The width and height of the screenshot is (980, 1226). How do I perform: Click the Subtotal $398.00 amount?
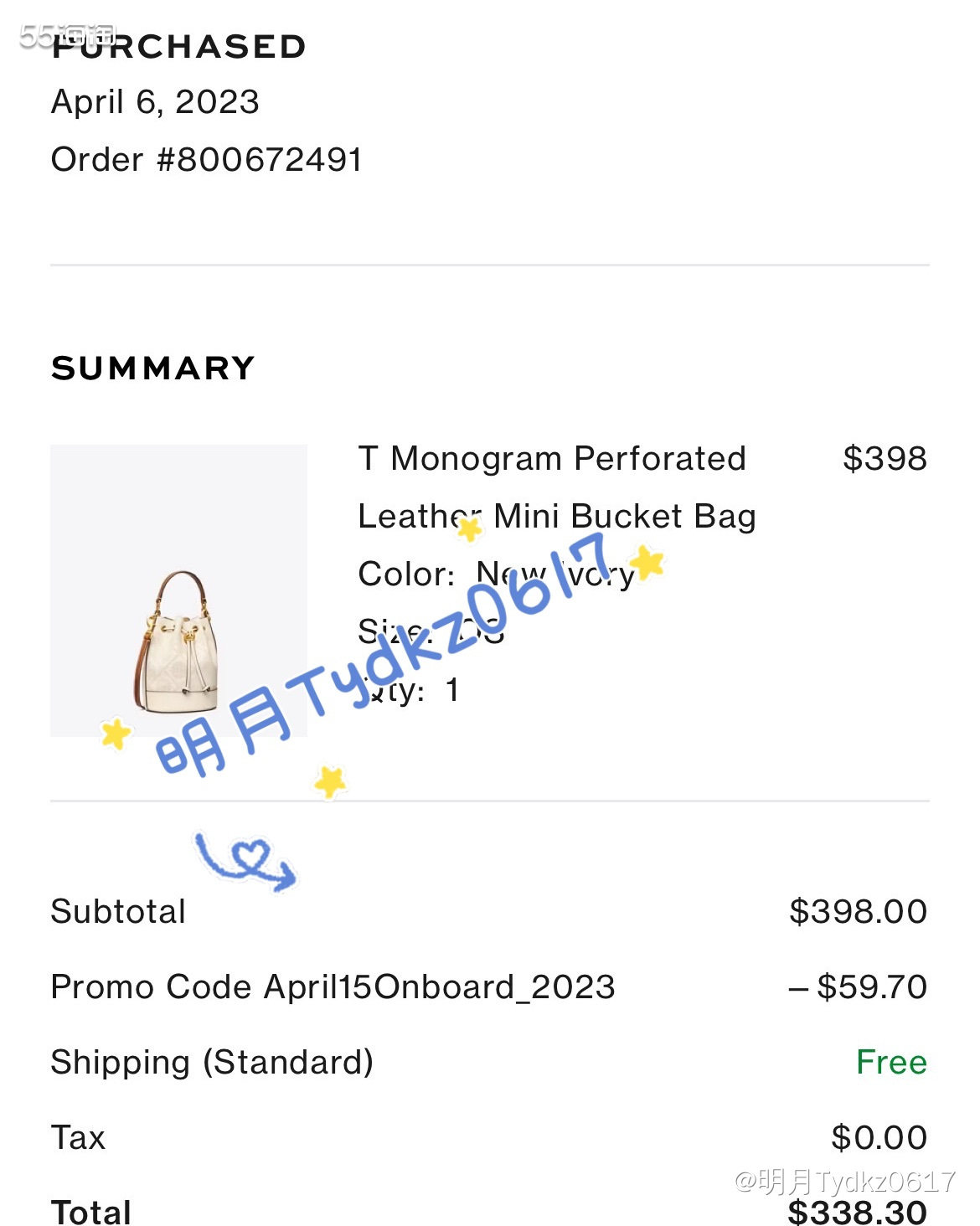pyautogui.click(x=858, y=911)
